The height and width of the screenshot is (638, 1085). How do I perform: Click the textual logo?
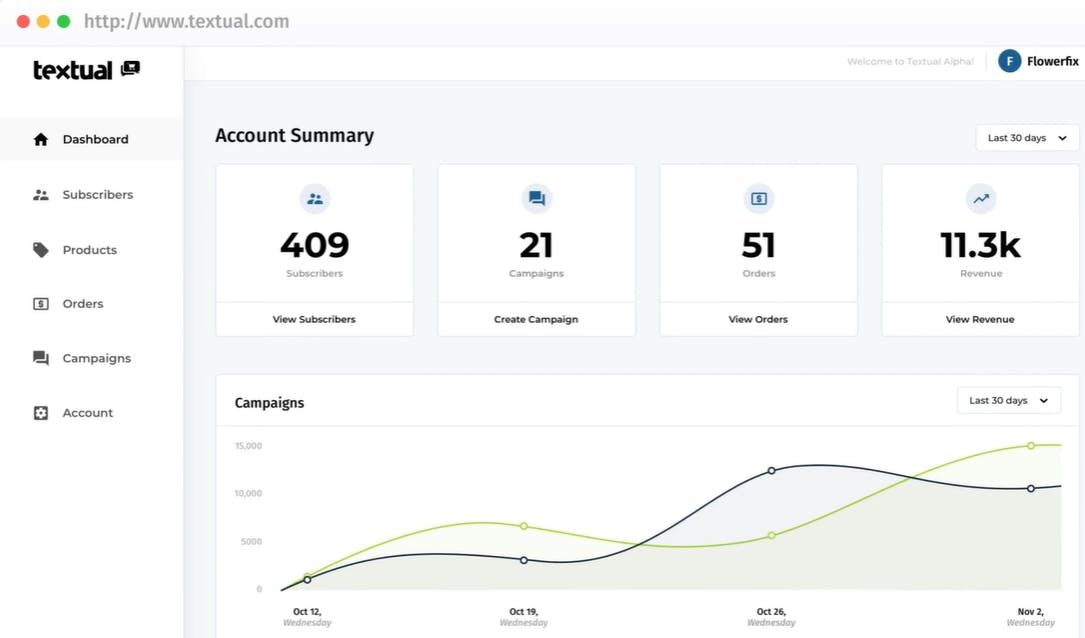[86, 69]
